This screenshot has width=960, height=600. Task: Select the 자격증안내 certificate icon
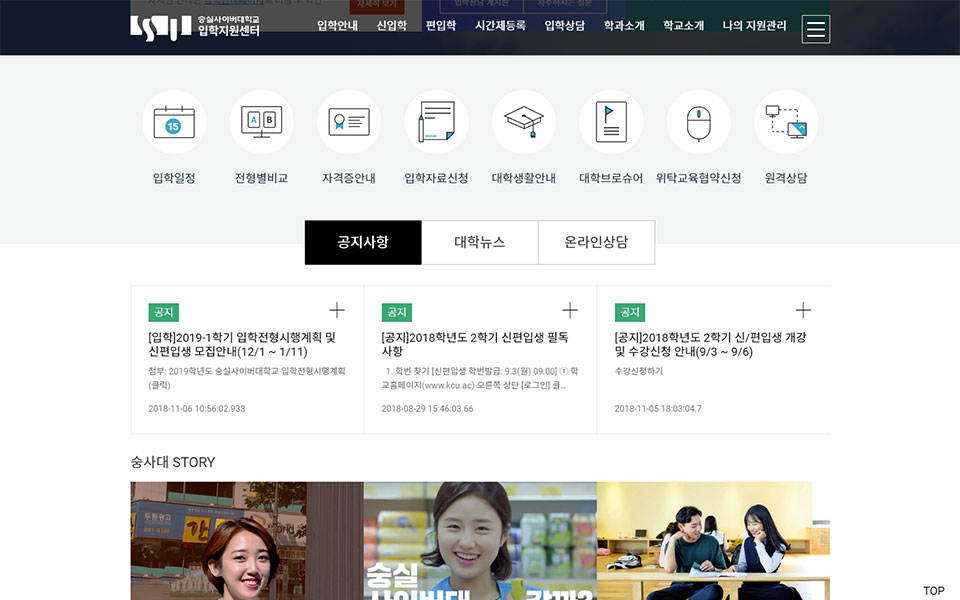(x=349, y=122)
